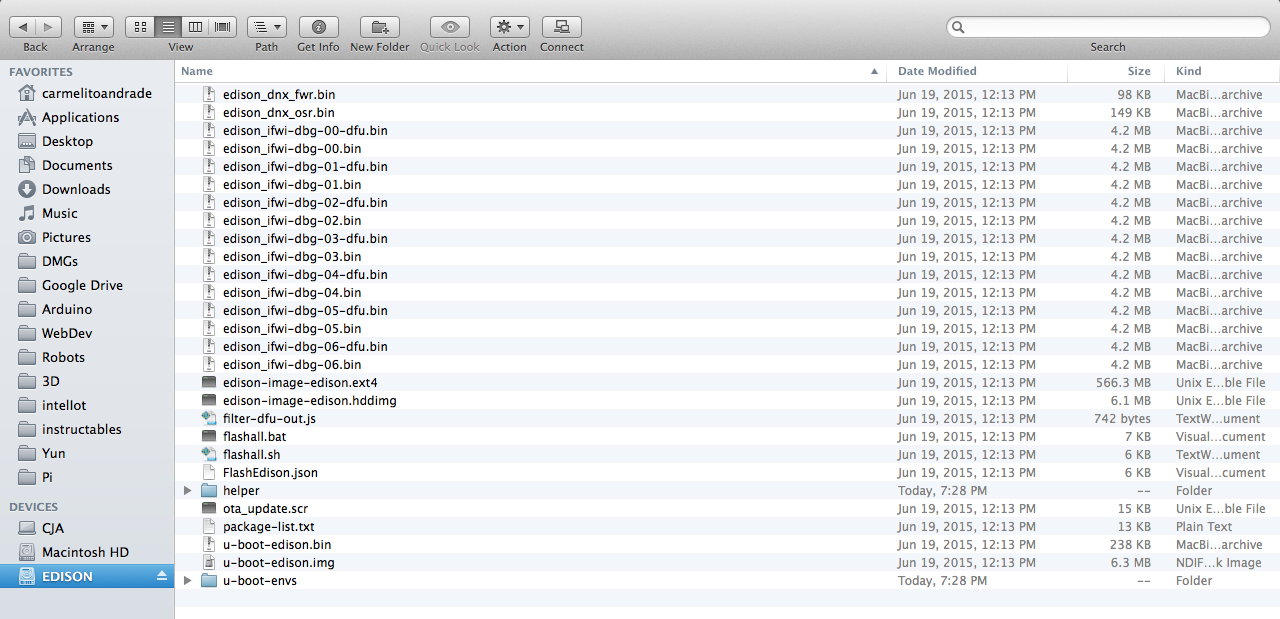
Task: Click the flashall.bat file icon
Action: tap(209, 436)
